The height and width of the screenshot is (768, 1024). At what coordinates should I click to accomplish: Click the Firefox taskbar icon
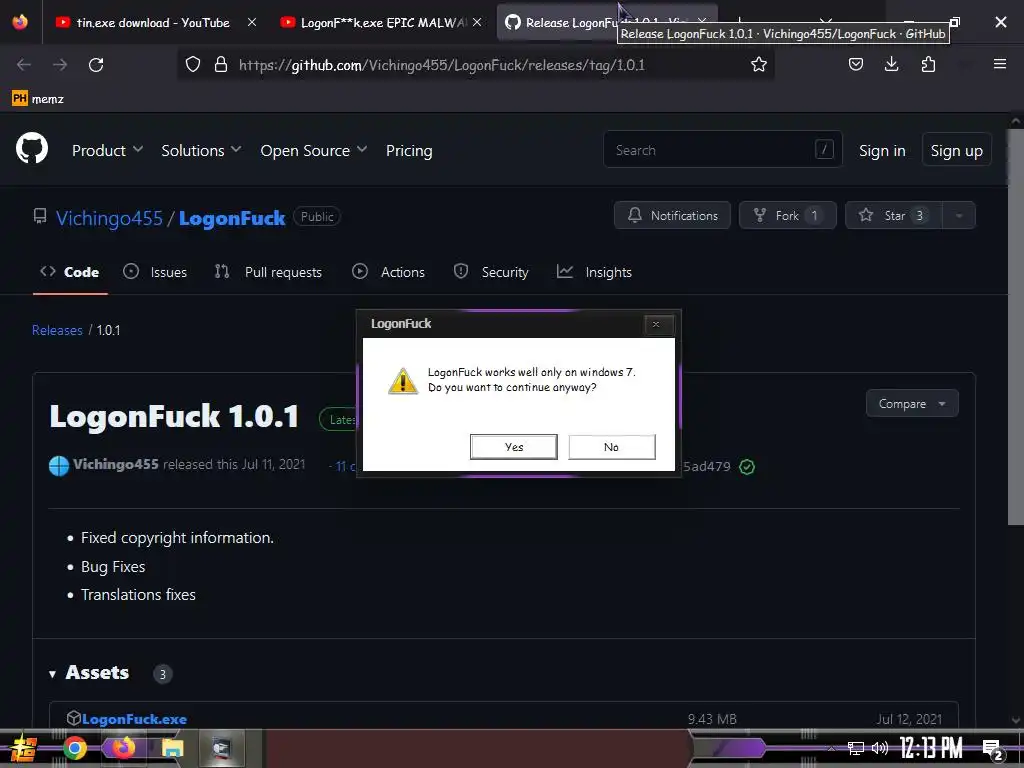coord(122,748)
